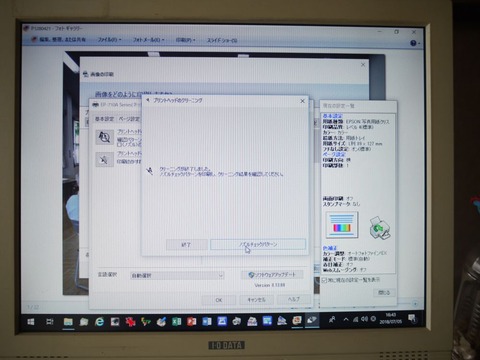This screenshot has height=360, width=480.
Task: Open File Explorer from the taskbar
Action: click(68, 322)
